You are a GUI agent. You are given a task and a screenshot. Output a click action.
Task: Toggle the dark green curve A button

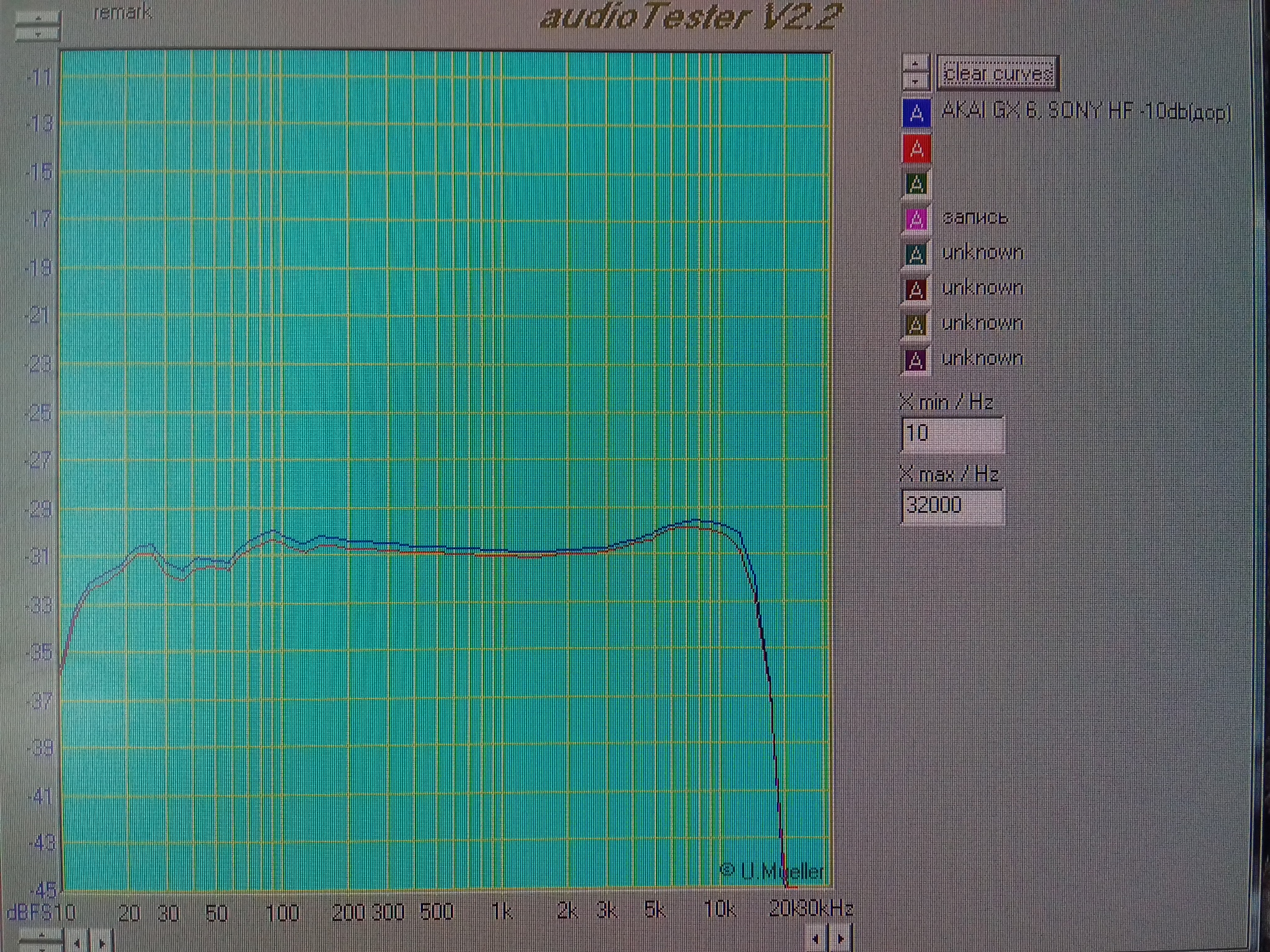pyautogui.click(x=916, y=184)
